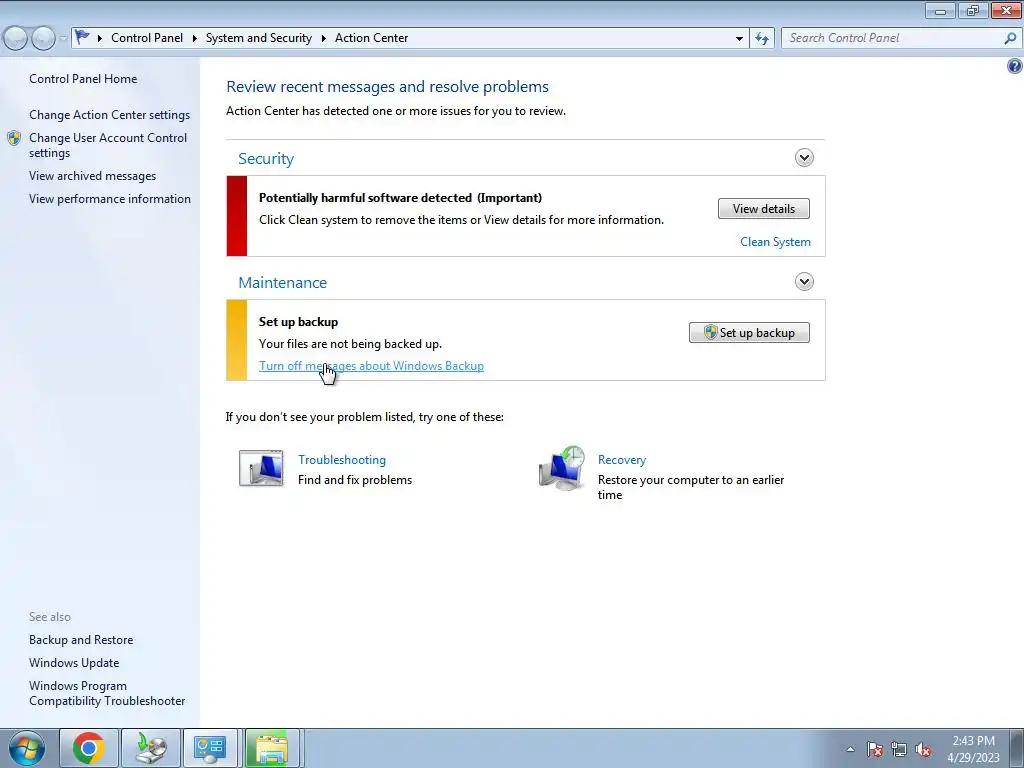
Task: Show hidden tray icons arrow
Action: point(850,749)
